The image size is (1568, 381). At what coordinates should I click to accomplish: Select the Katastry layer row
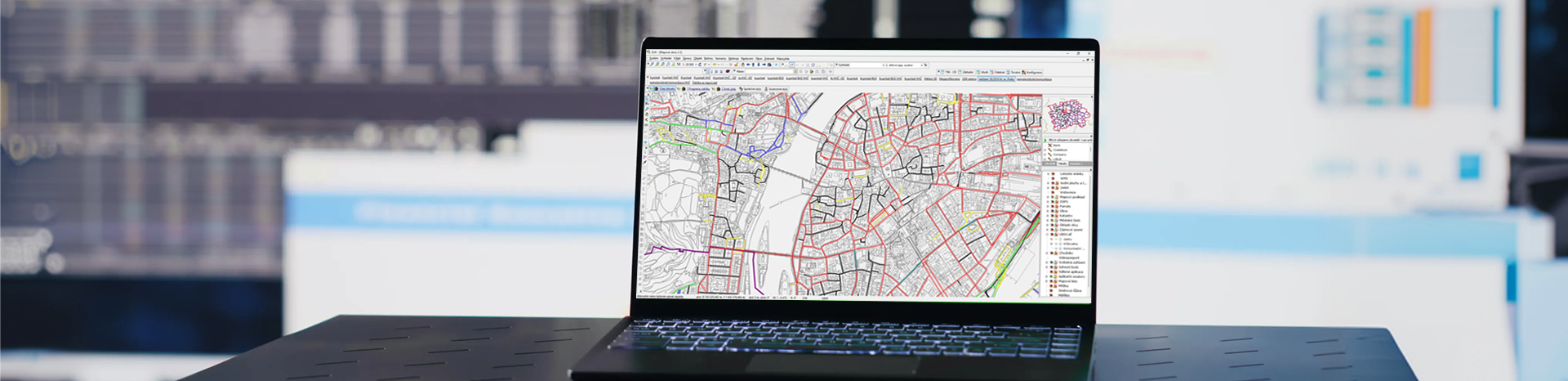[1066, 216]
